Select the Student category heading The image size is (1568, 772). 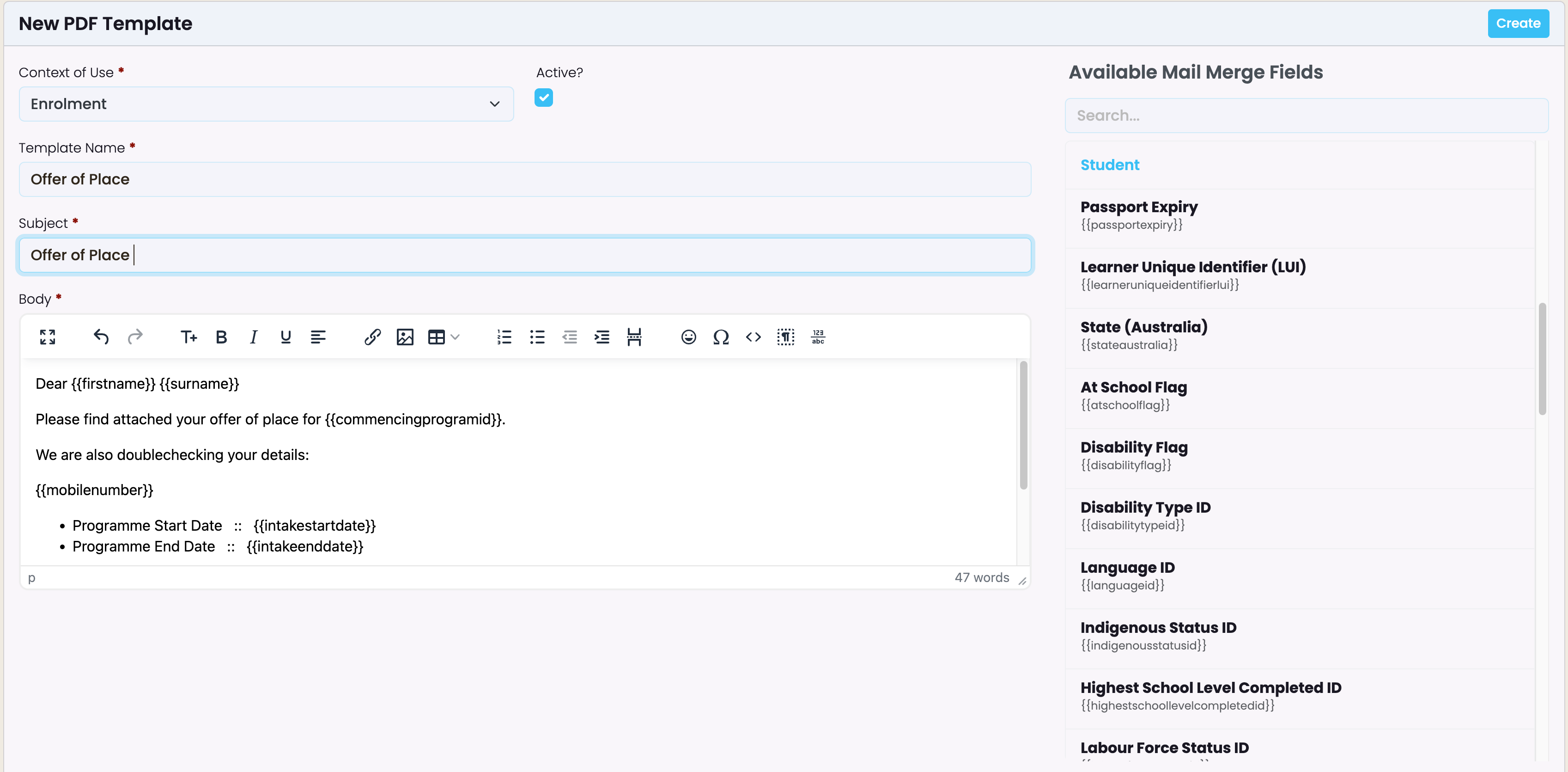coord(1110,165)
